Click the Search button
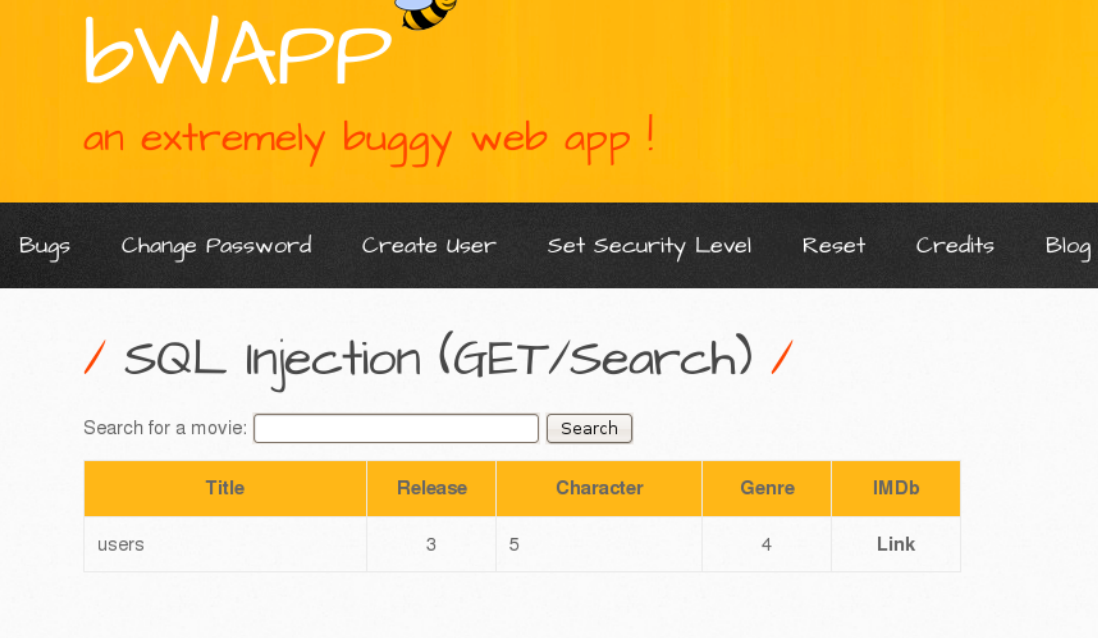This screenshot has width=1098, height=638. pyautogui.click(x=590, y=428)
